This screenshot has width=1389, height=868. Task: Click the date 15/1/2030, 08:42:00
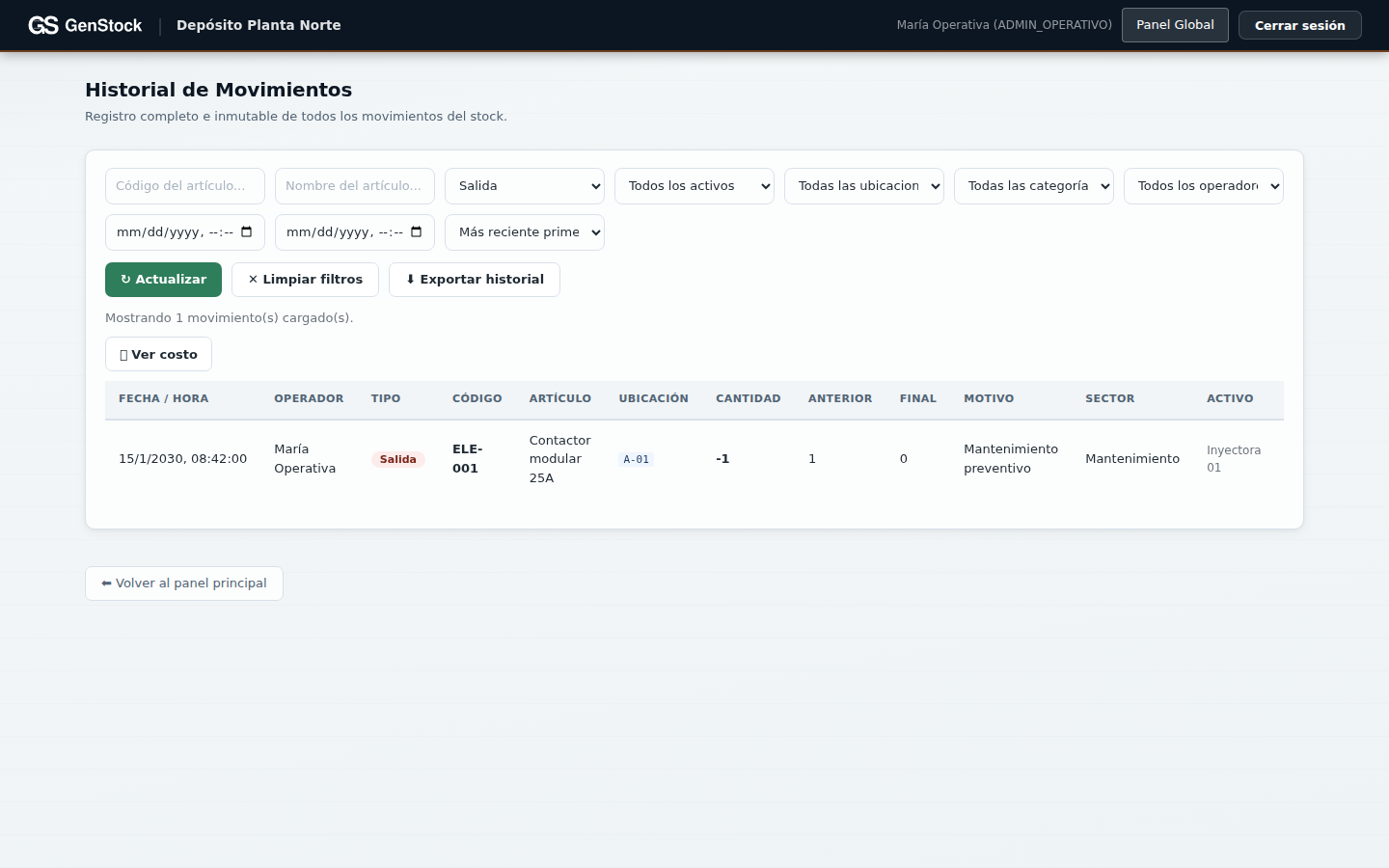[182, 459]
